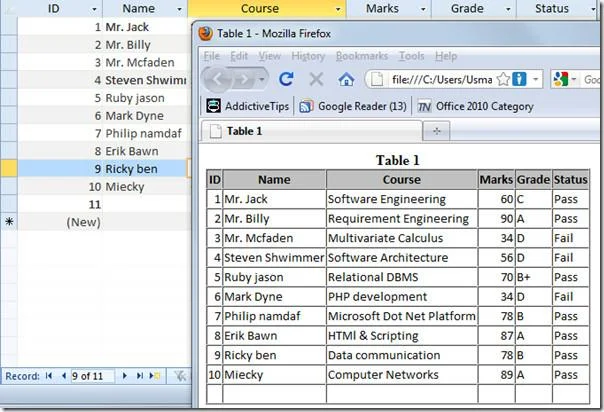
Task: Select the 'Philip namdaf' cell in Access datasheet
Action: [145, 133]
